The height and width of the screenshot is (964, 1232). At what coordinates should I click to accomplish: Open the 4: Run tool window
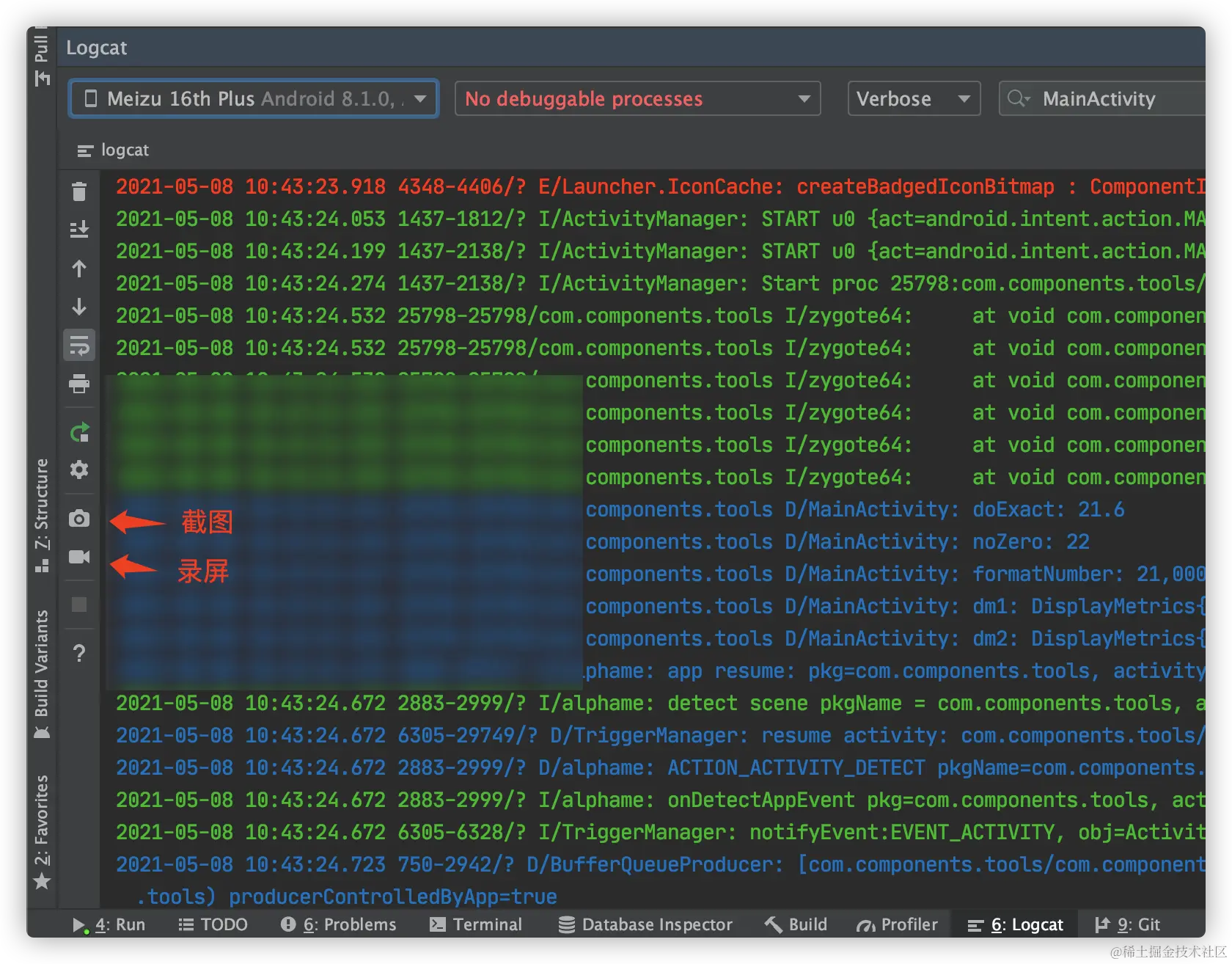[x=109, y=924]
